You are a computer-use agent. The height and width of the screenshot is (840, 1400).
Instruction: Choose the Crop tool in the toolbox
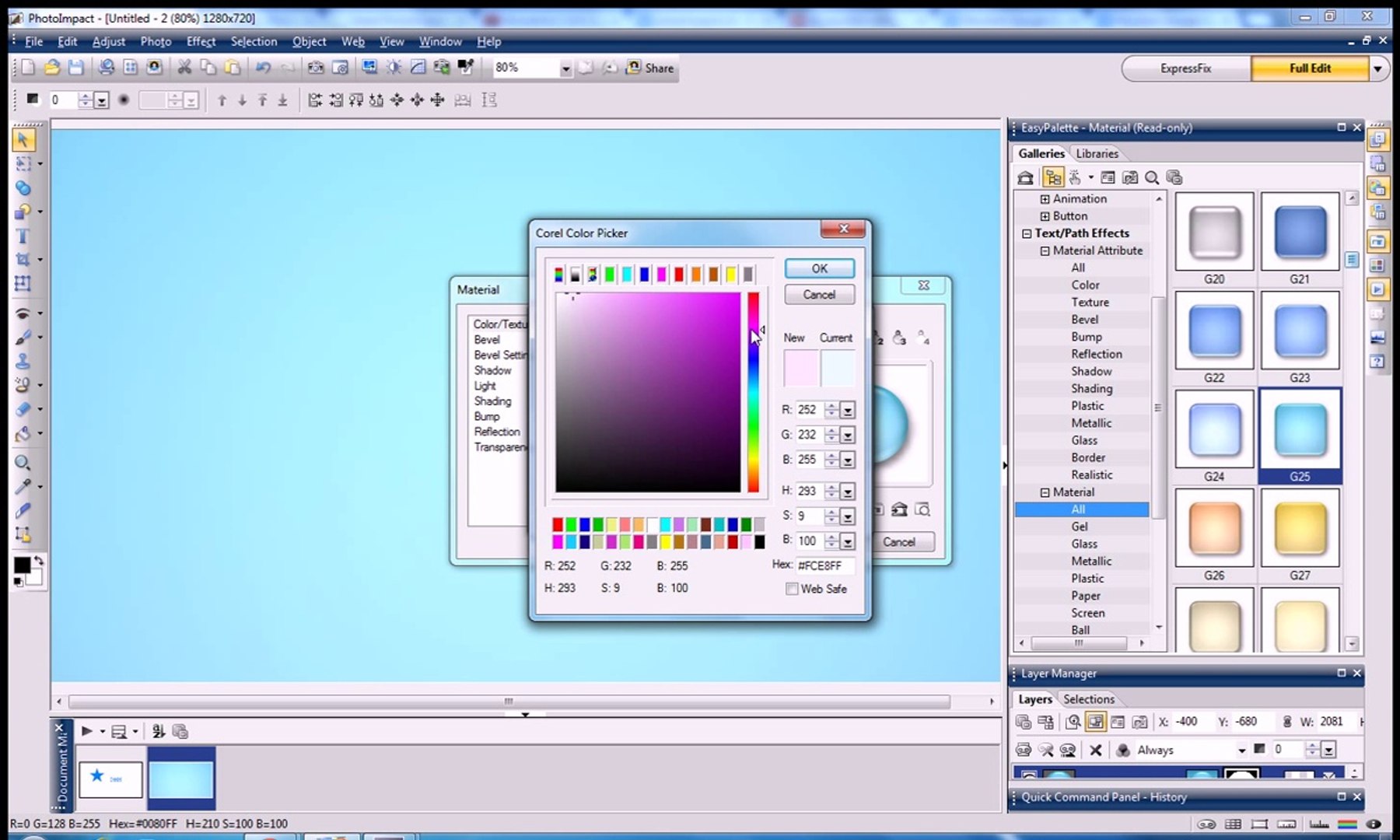[x=23, y=260]
